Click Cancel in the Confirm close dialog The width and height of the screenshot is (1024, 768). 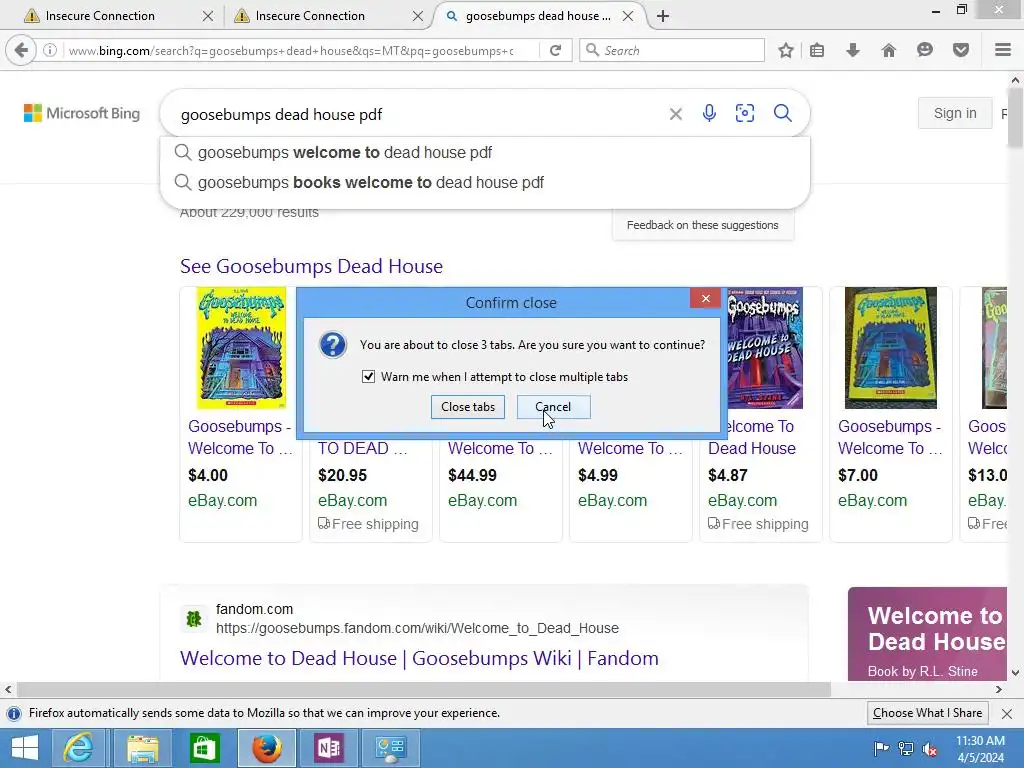pyautogui.click(x=553, y=407)
